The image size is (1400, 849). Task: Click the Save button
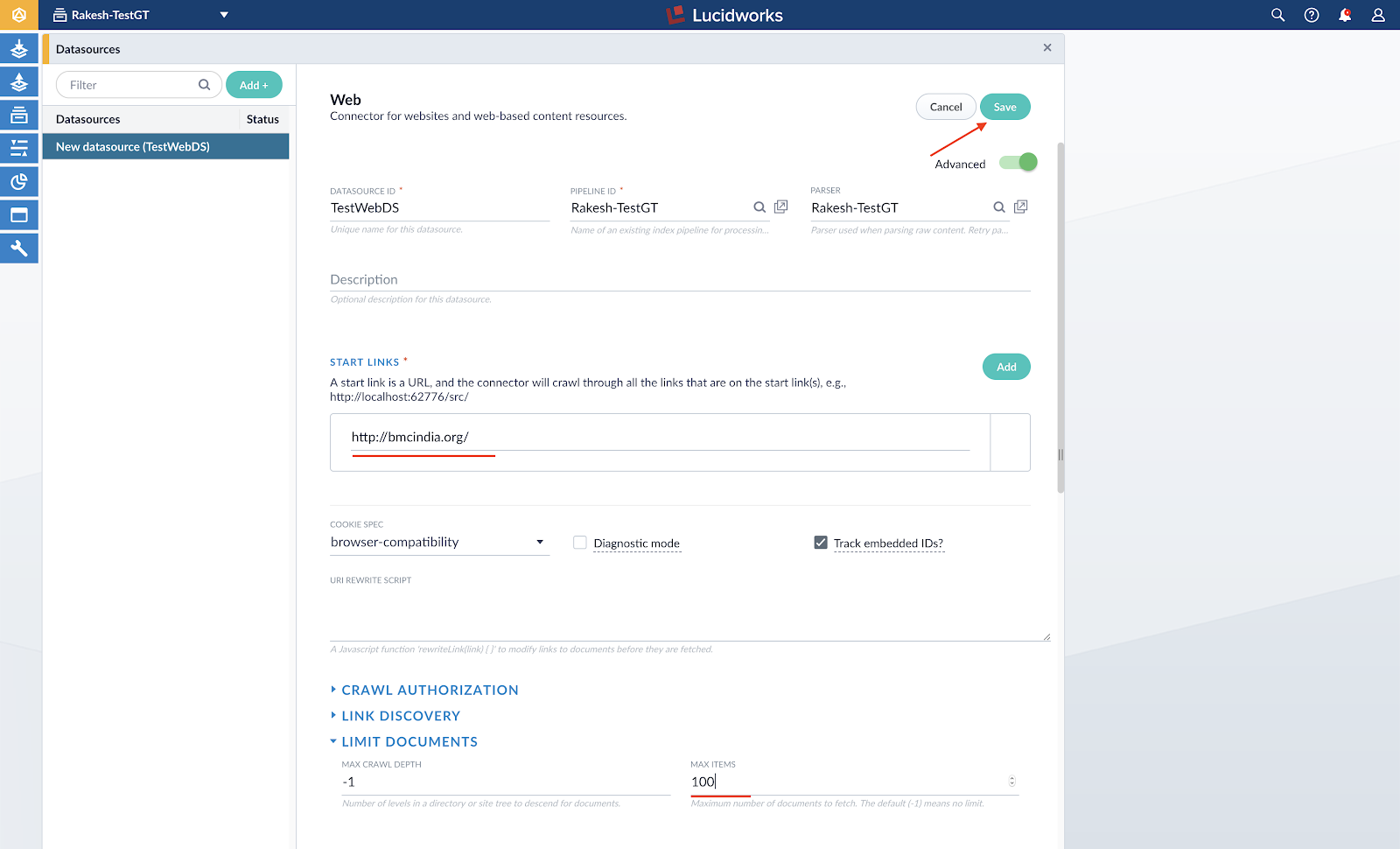[1004, 107]
